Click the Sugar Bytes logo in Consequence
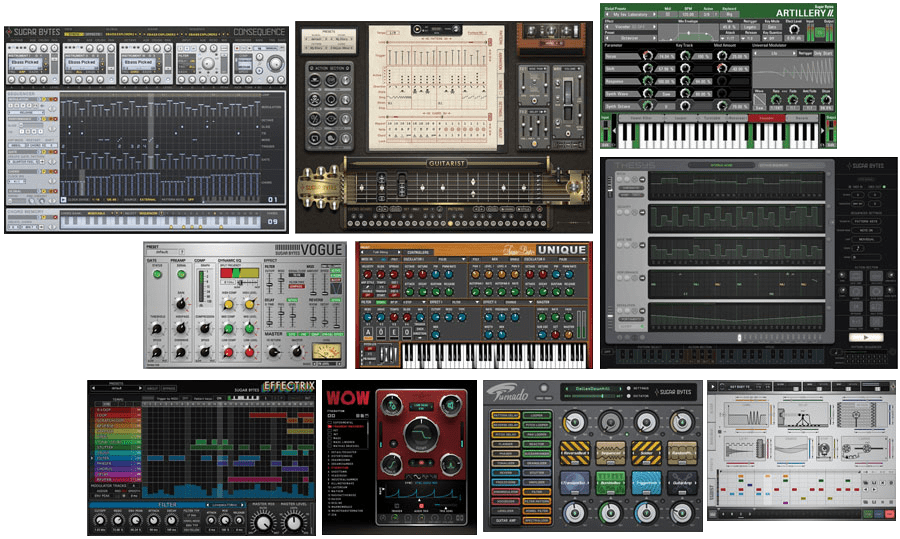The width and height of the screenshot is (900, 539). (x=32, y=32)
